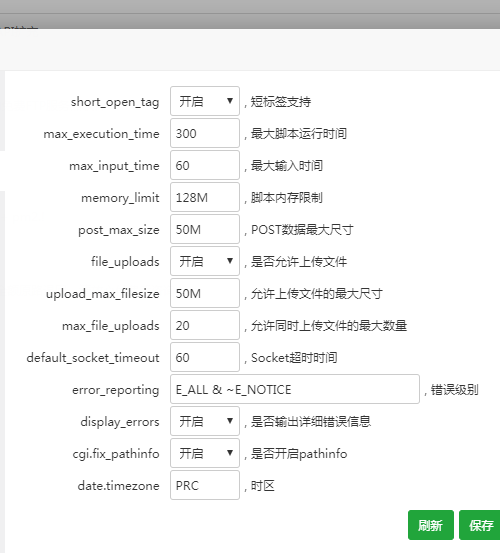The width and height of the screenshot is (500, 553).
Task: Focus the date.timezone field showing PRC
Action: (205, 485)
